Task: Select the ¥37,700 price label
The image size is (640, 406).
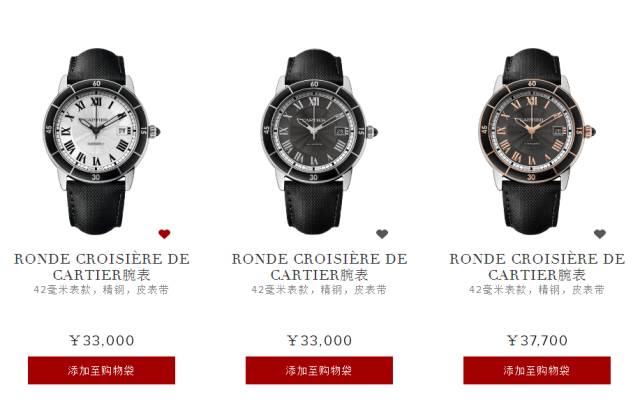Action: 537,340
